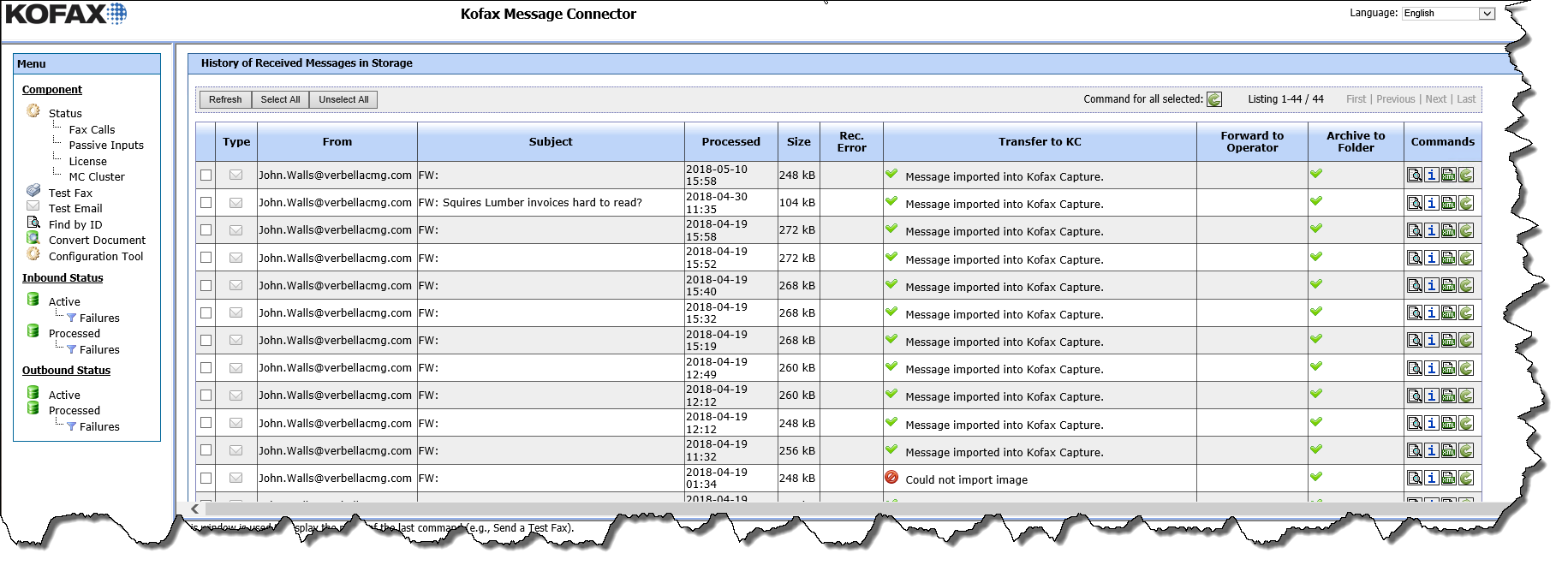Click the horizontal scrollbar left arrow

pos(194,509)
